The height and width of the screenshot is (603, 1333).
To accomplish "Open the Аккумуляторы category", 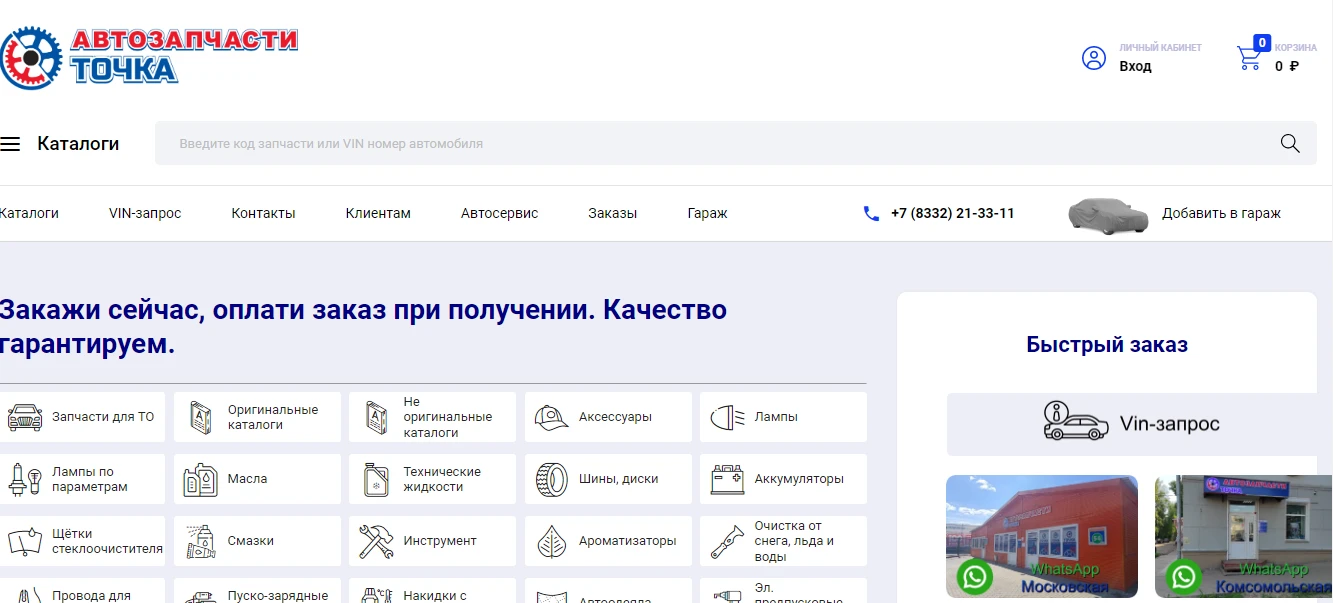I will pos(783,479).
